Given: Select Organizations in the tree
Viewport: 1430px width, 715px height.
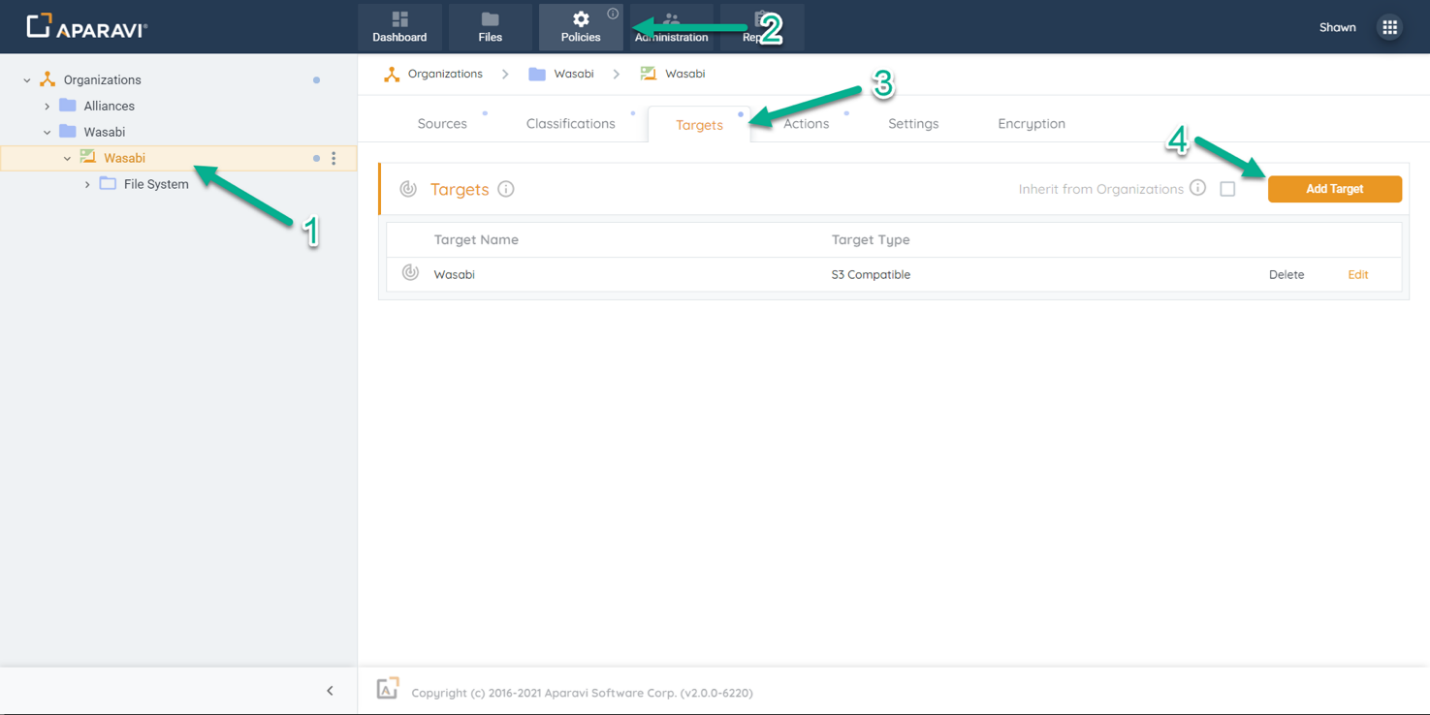Looking at the screenshot, I should click(x=102, y=80).
